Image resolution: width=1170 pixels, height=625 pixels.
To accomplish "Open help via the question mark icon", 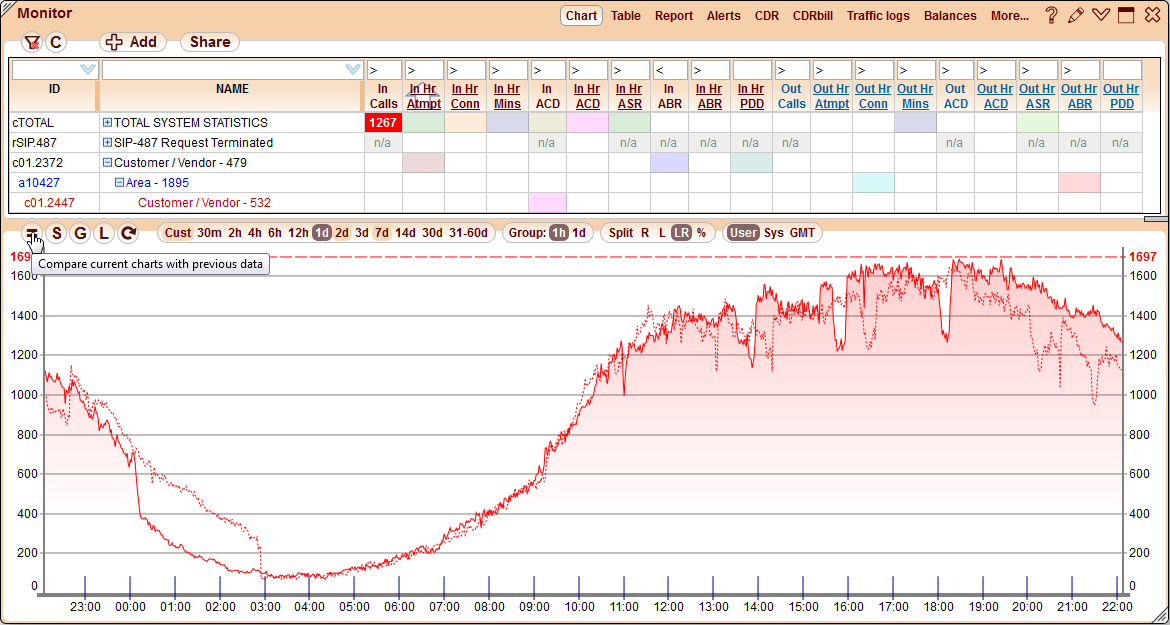I will point(1049,15).
